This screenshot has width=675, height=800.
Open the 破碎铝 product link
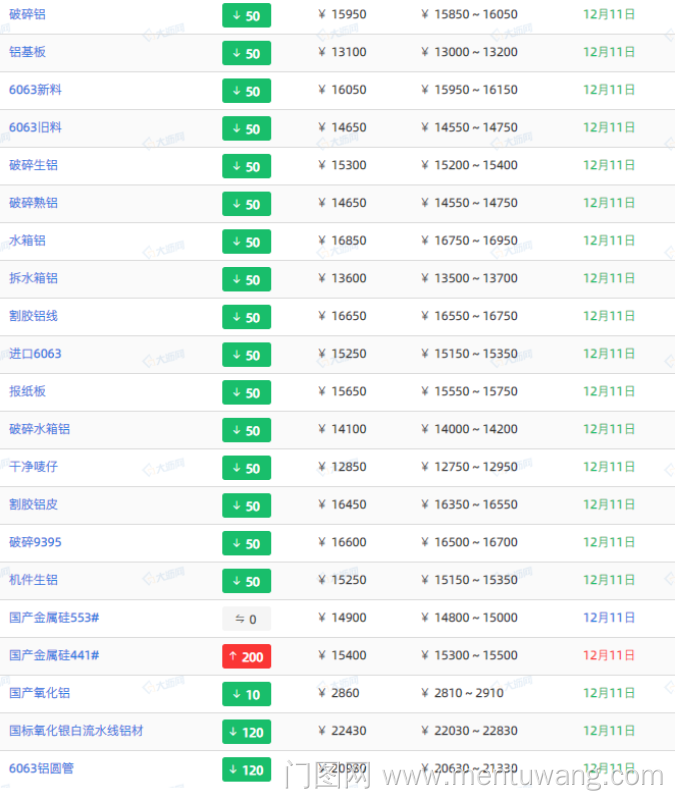[x=27, y=15]
